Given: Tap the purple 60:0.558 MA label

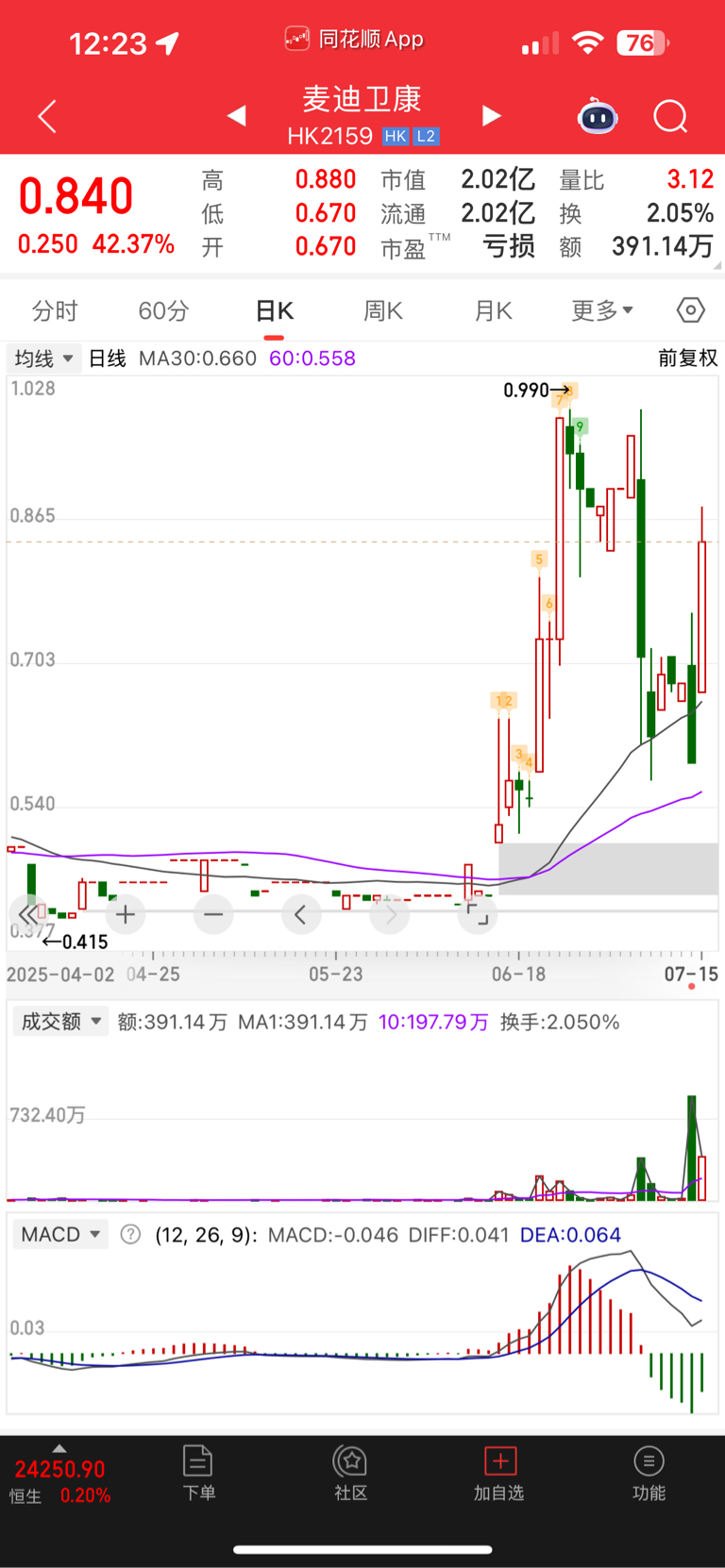Looking at the screenshot, I should pos(312,359).
